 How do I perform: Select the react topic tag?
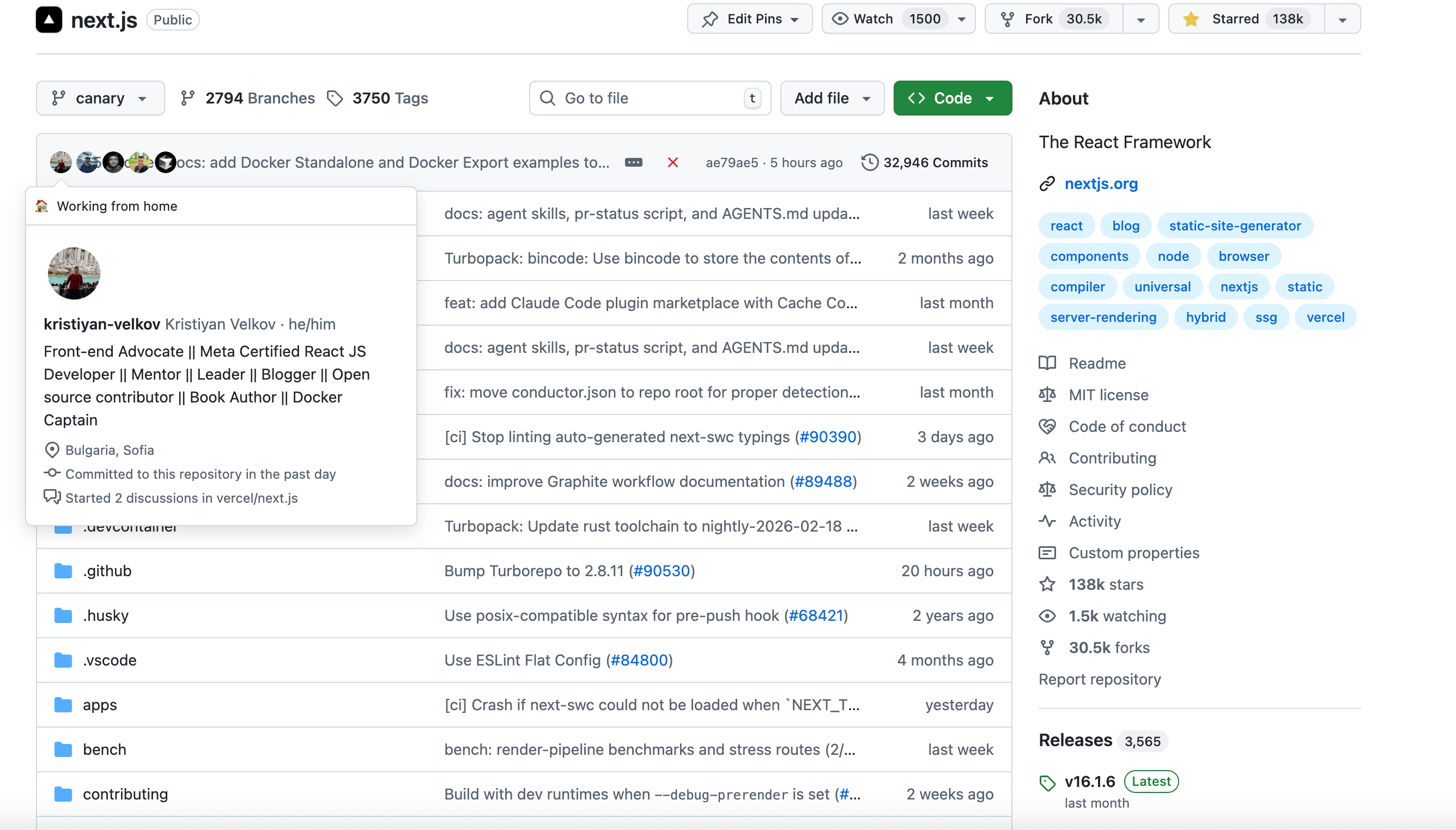[x=1066, y=225]
